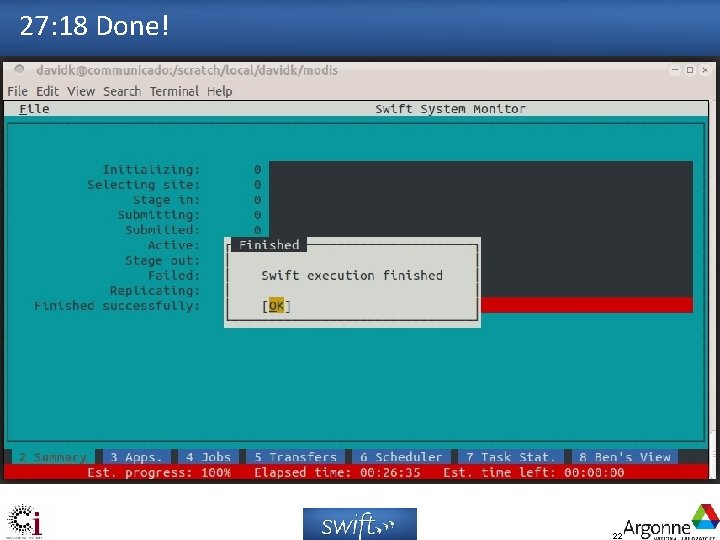
Task: Switch to the 7 Task Stat. tab
Action: click(511, 457)
